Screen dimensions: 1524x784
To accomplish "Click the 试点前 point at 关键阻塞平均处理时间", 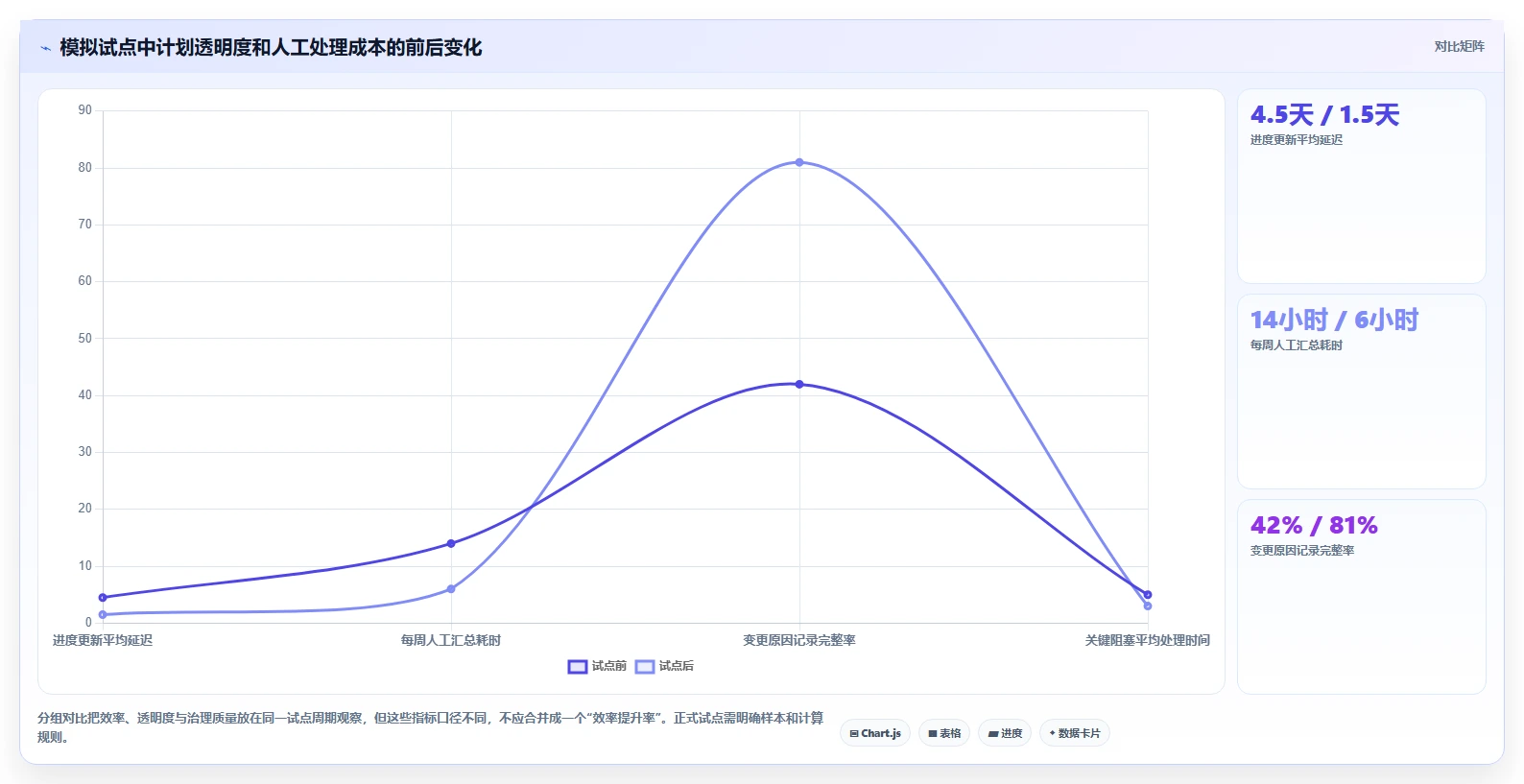I will [x=1148, y=595].
